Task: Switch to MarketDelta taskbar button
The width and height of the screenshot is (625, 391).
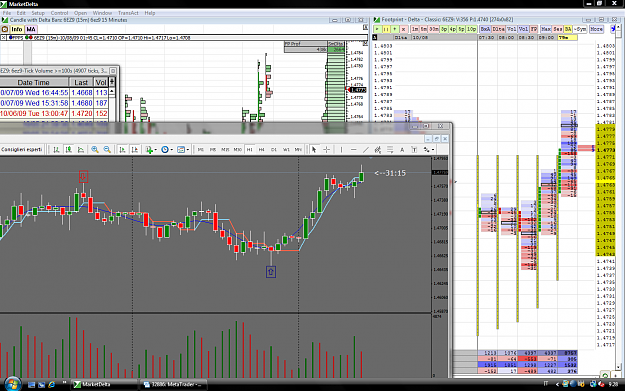Action: (104, 385)
